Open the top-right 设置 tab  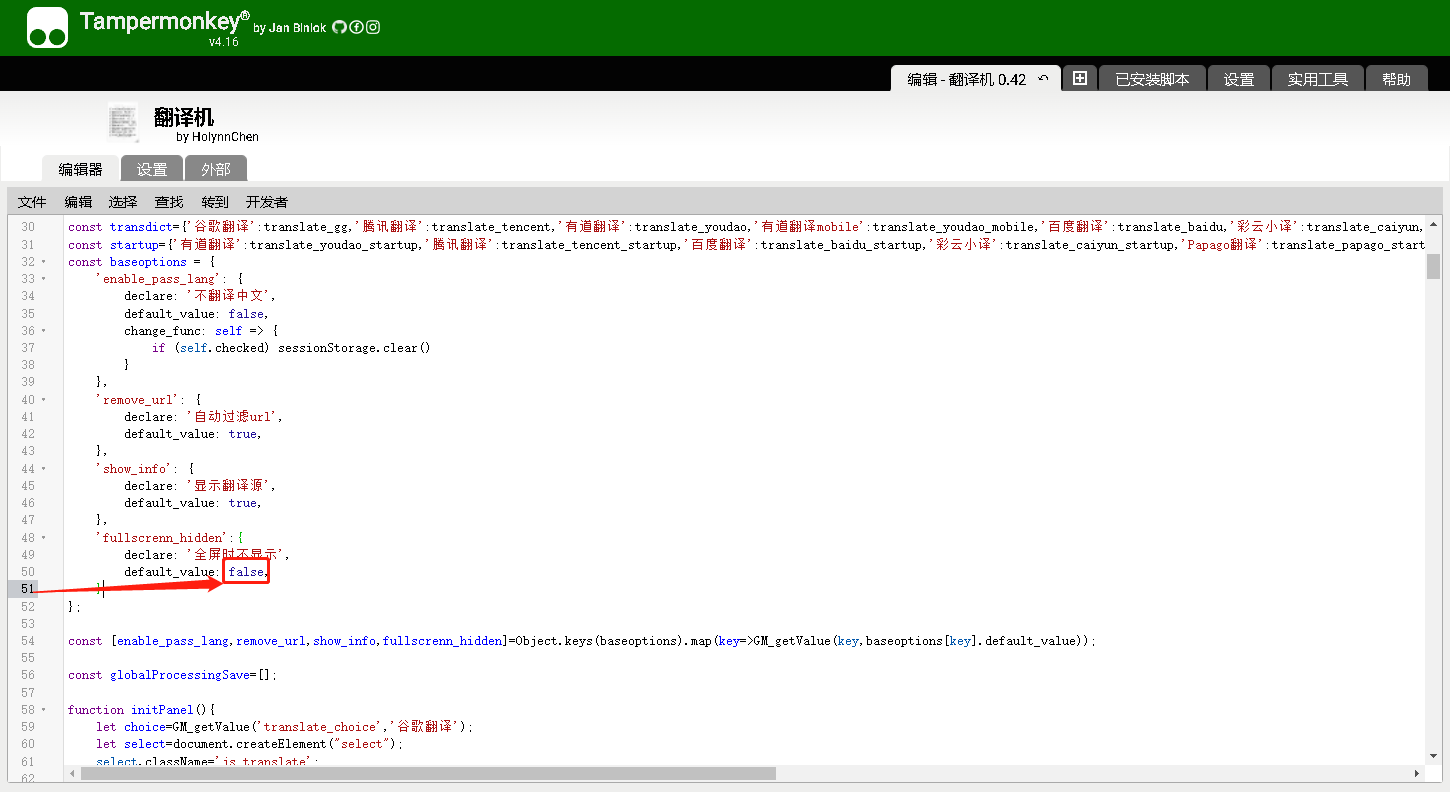point(1238,79)
